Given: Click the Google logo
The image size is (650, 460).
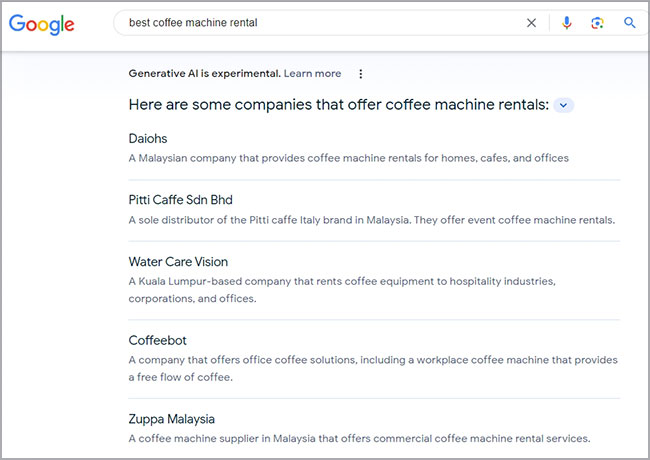Looking at the screenshot, I should click(x=42, y=23).
